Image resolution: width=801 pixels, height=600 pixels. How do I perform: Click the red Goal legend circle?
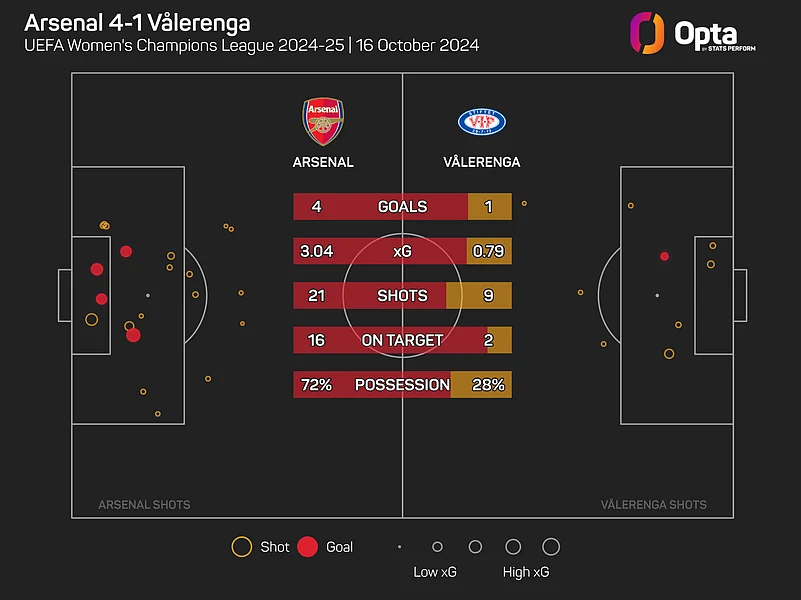coord(308,547)
